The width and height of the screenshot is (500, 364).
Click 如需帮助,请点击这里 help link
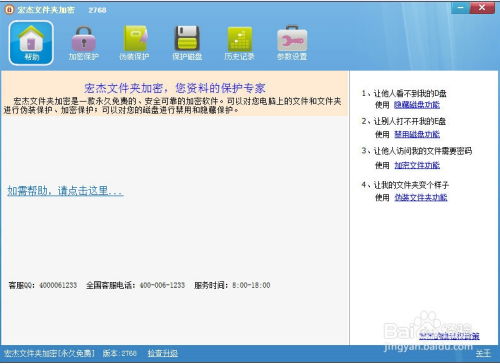(65, 191)
